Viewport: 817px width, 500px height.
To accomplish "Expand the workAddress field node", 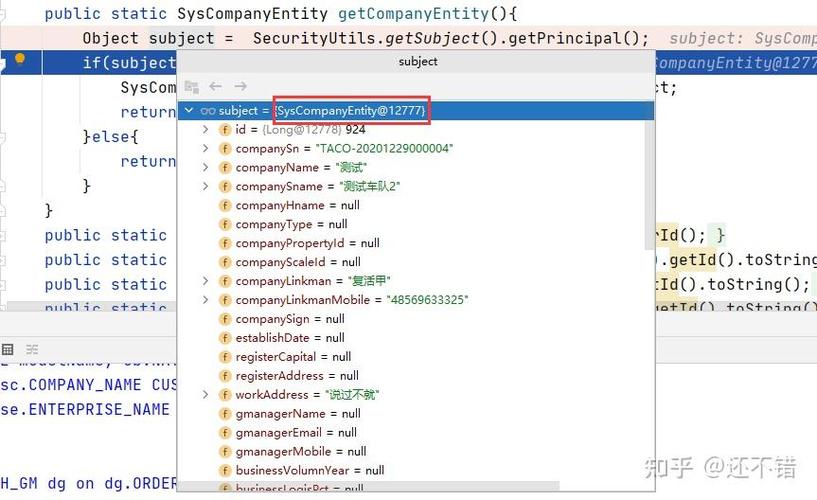I will point(205,394).
